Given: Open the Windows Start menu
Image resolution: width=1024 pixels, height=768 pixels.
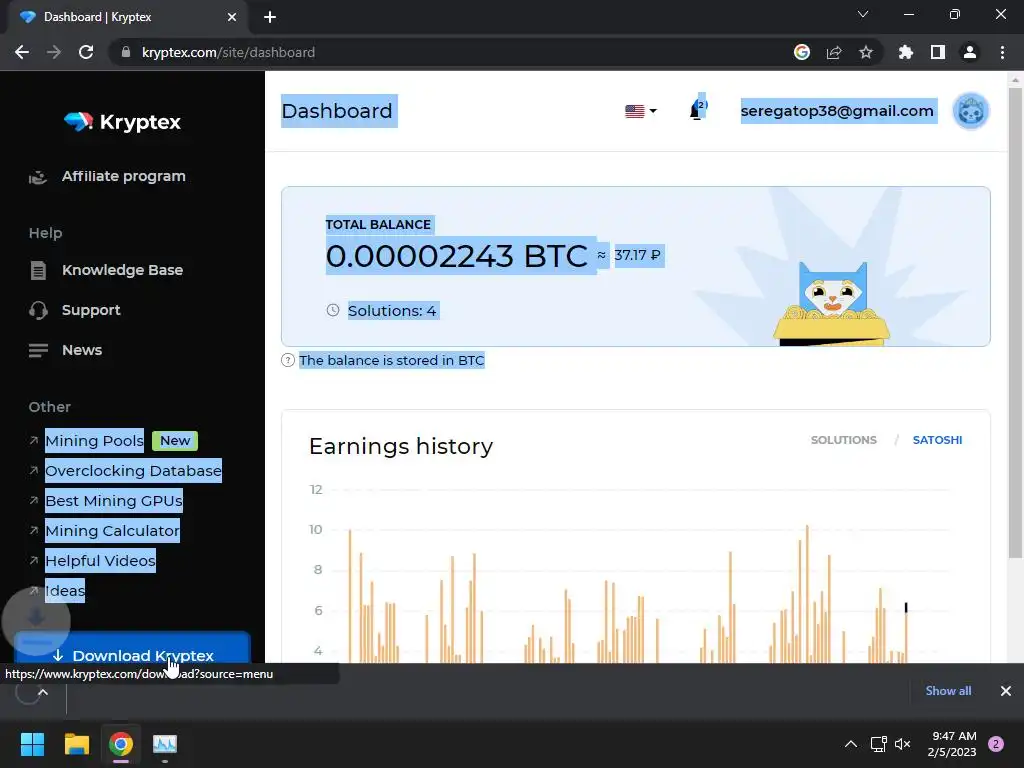Looking at the screenshot, I should click(x=33, y=744).
